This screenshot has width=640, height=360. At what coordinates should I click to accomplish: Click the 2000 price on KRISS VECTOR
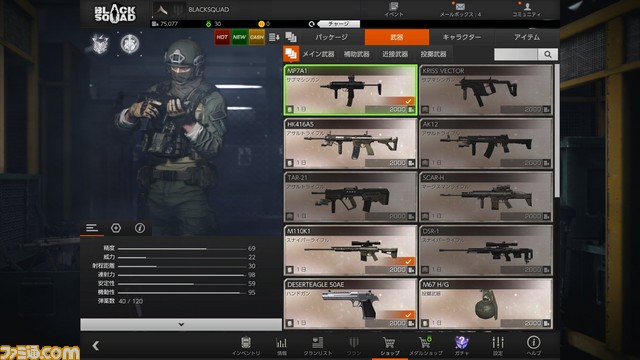tap(533, 109)
